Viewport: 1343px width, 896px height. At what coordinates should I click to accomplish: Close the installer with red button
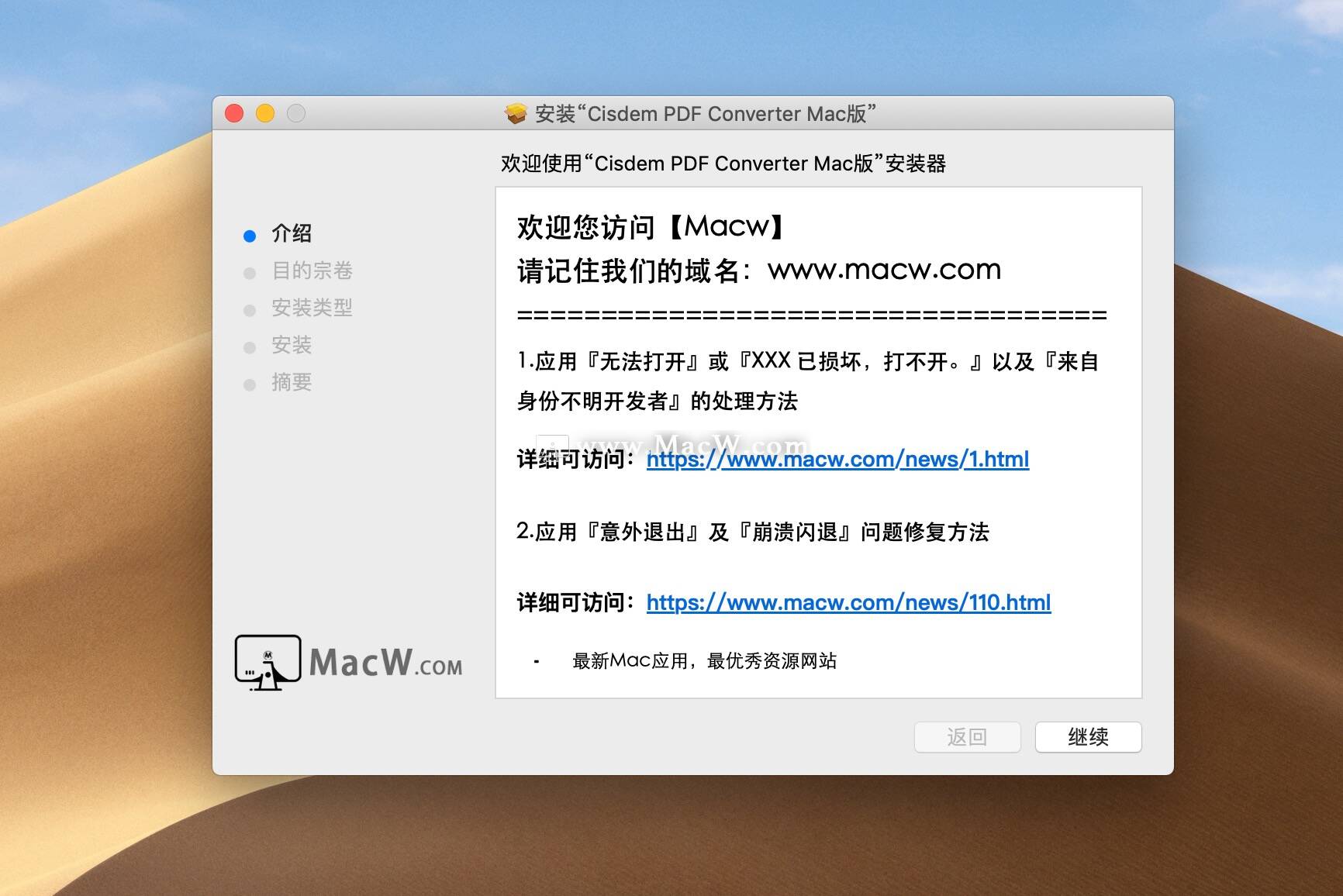pyautogui.click(x=234, y=114)
